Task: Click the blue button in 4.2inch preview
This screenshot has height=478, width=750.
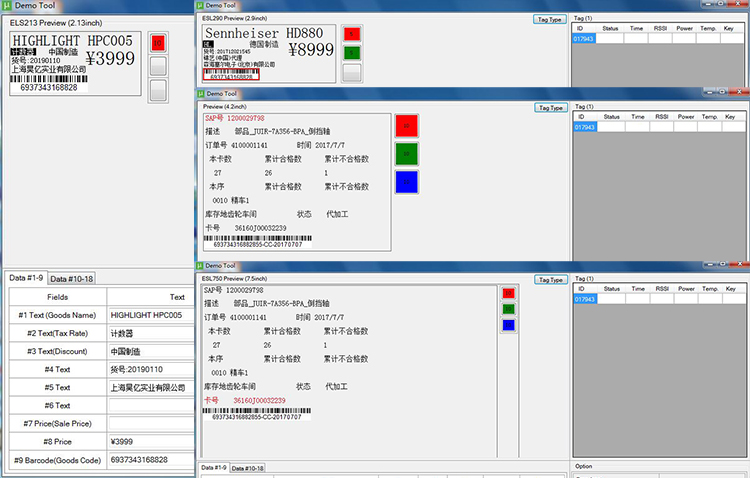Action: pyautogui.click(x=407, y=182)
